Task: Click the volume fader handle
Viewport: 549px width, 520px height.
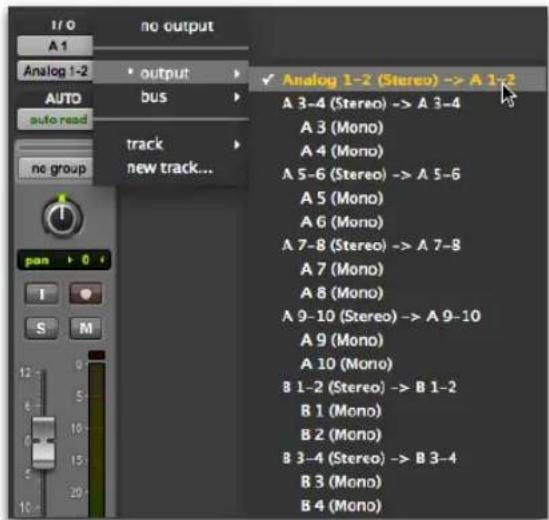Action: pos(43,442)
